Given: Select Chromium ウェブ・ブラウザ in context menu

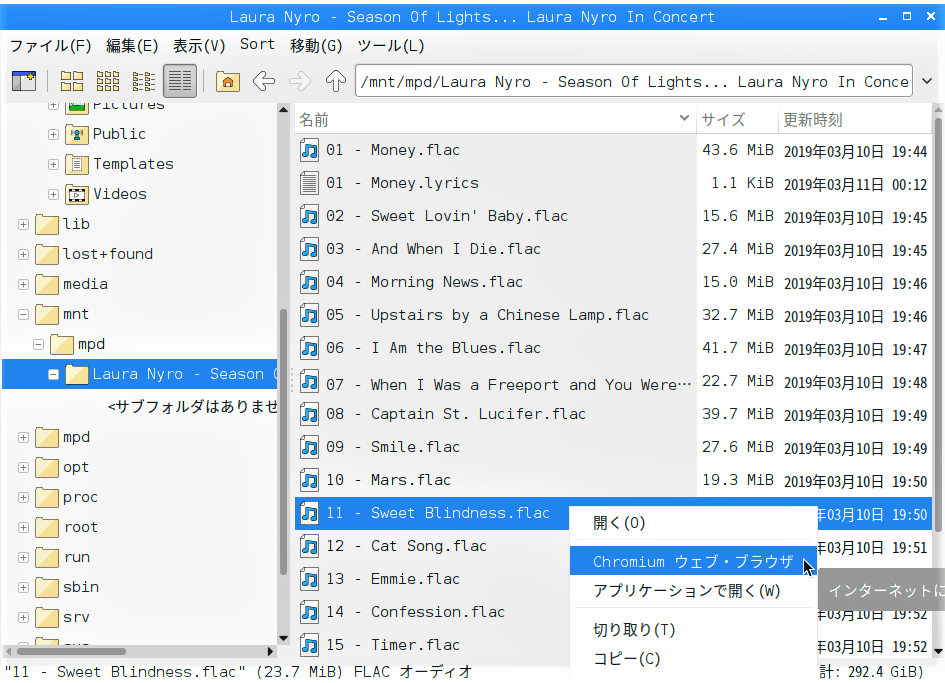Looking at the screenshot, I should pos(693,561).
